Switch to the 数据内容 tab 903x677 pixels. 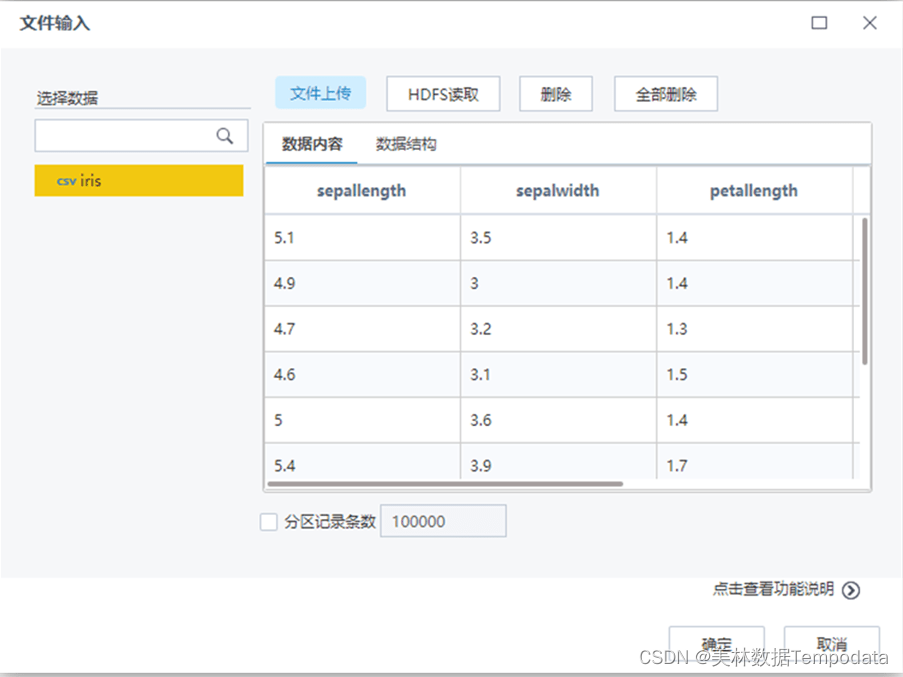click(x=312, y=144)
